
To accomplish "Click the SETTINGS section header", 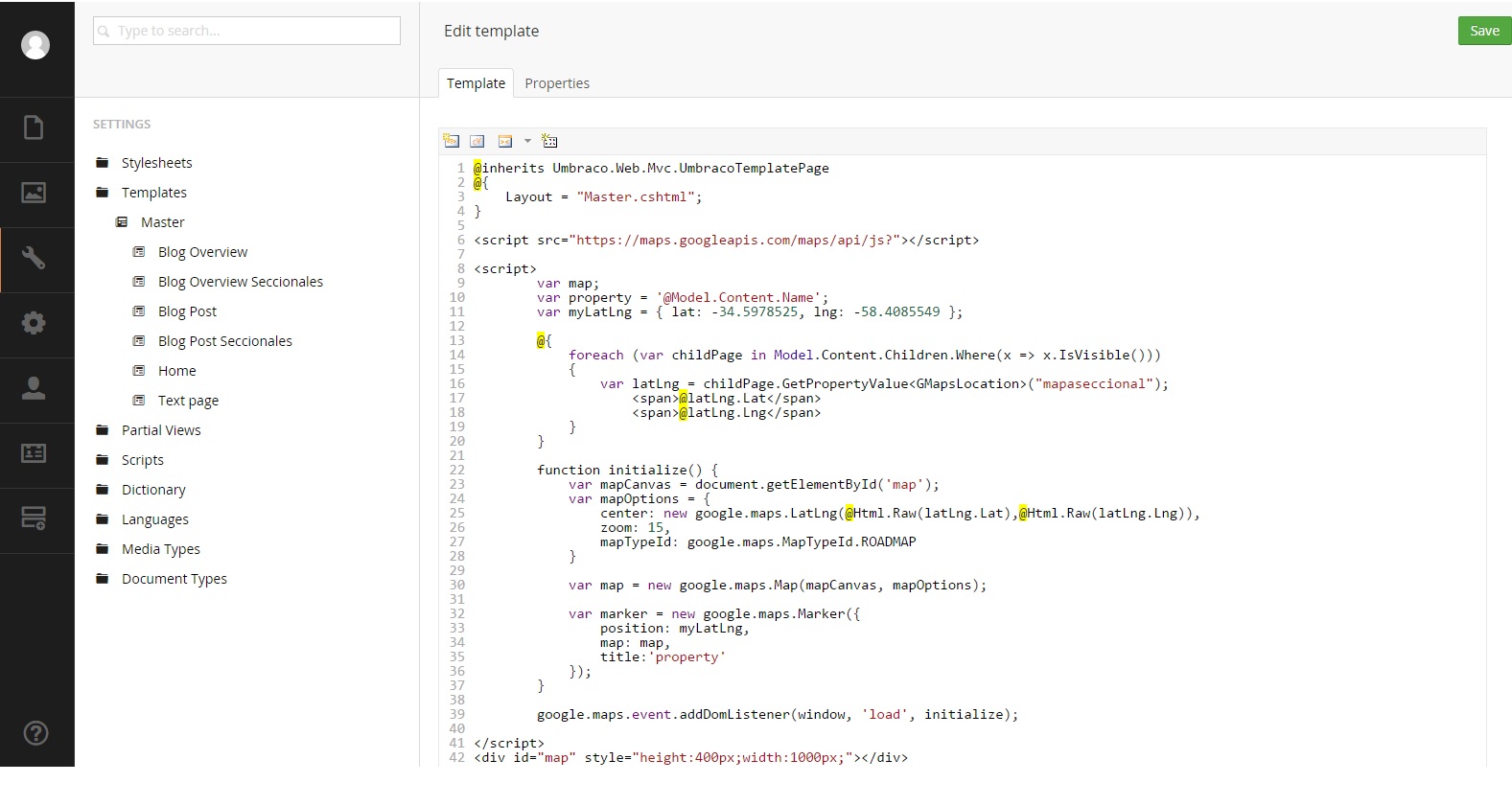I will pyautogui.click(x=122, y=125).
